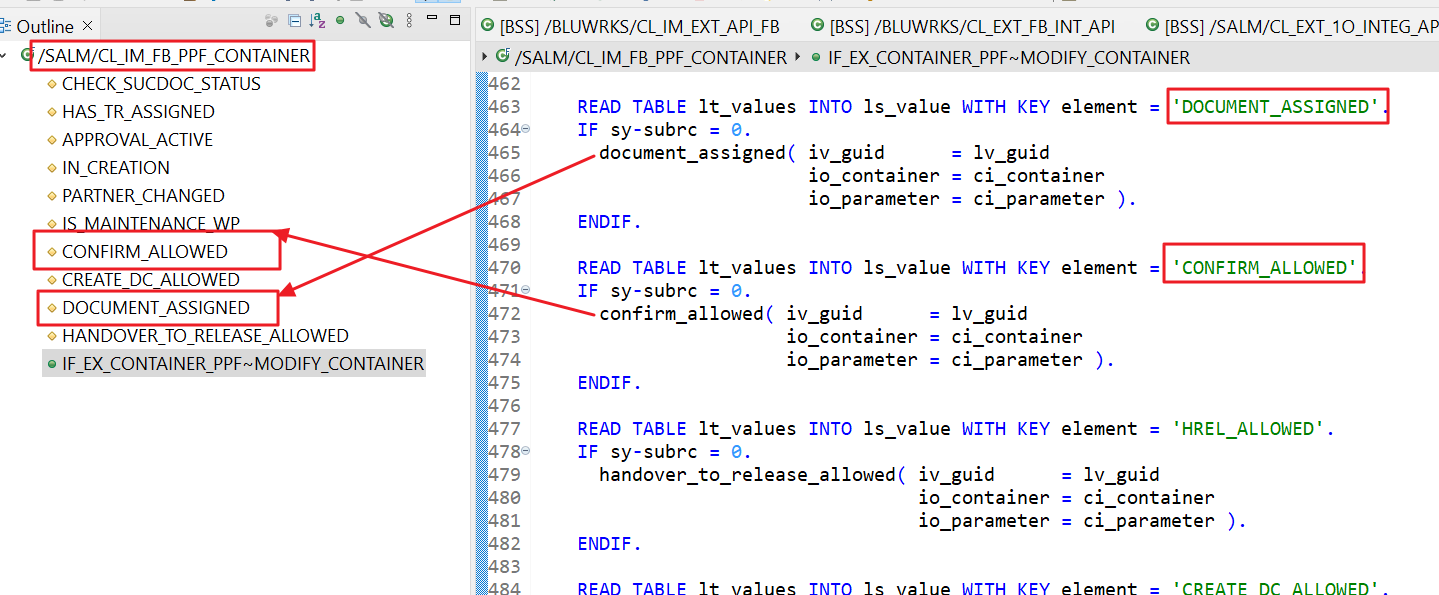The height and width of the screenshot is (595, 1439).
Task: Select HANDOVER_TO_RELEASE_ALLOWED in the Outline tree
Action: tap(205, 336)
